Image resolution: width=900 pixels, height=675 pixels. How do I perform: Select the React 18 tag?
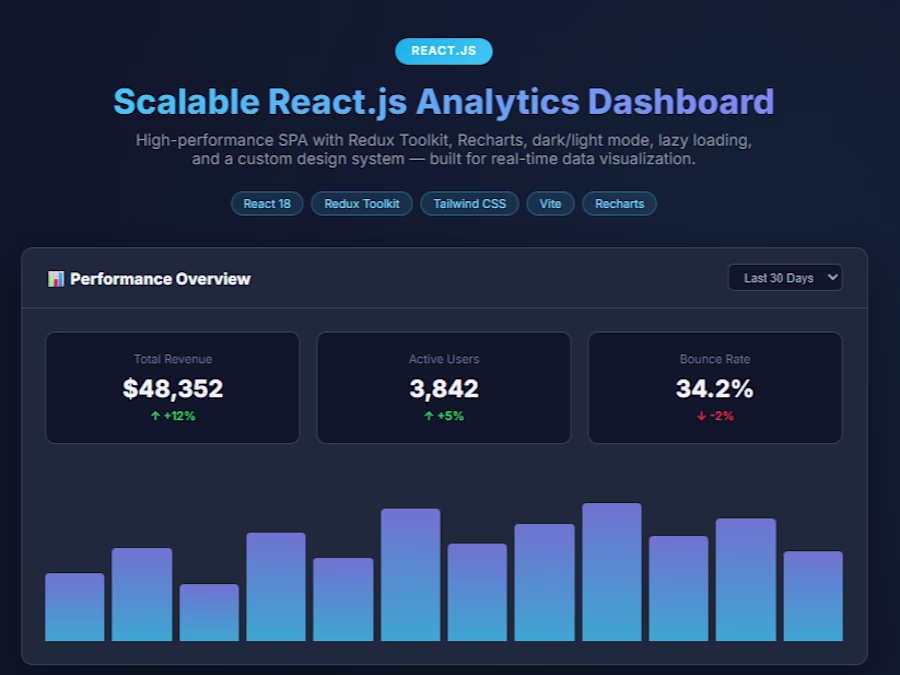click(x=267, y=204)
